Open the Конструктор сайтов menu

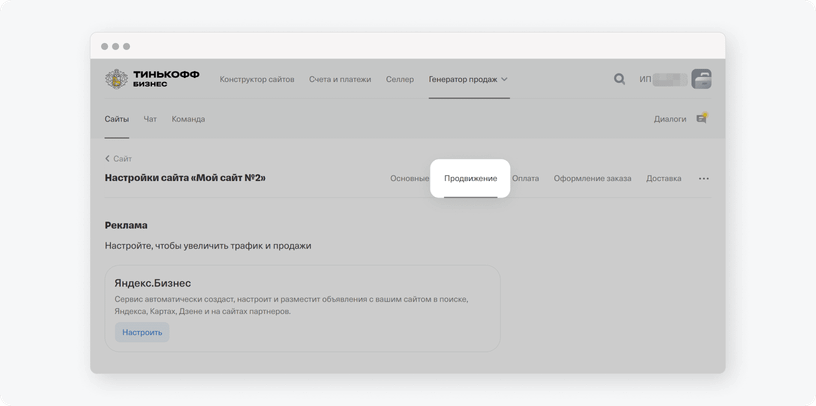point(257,80)
